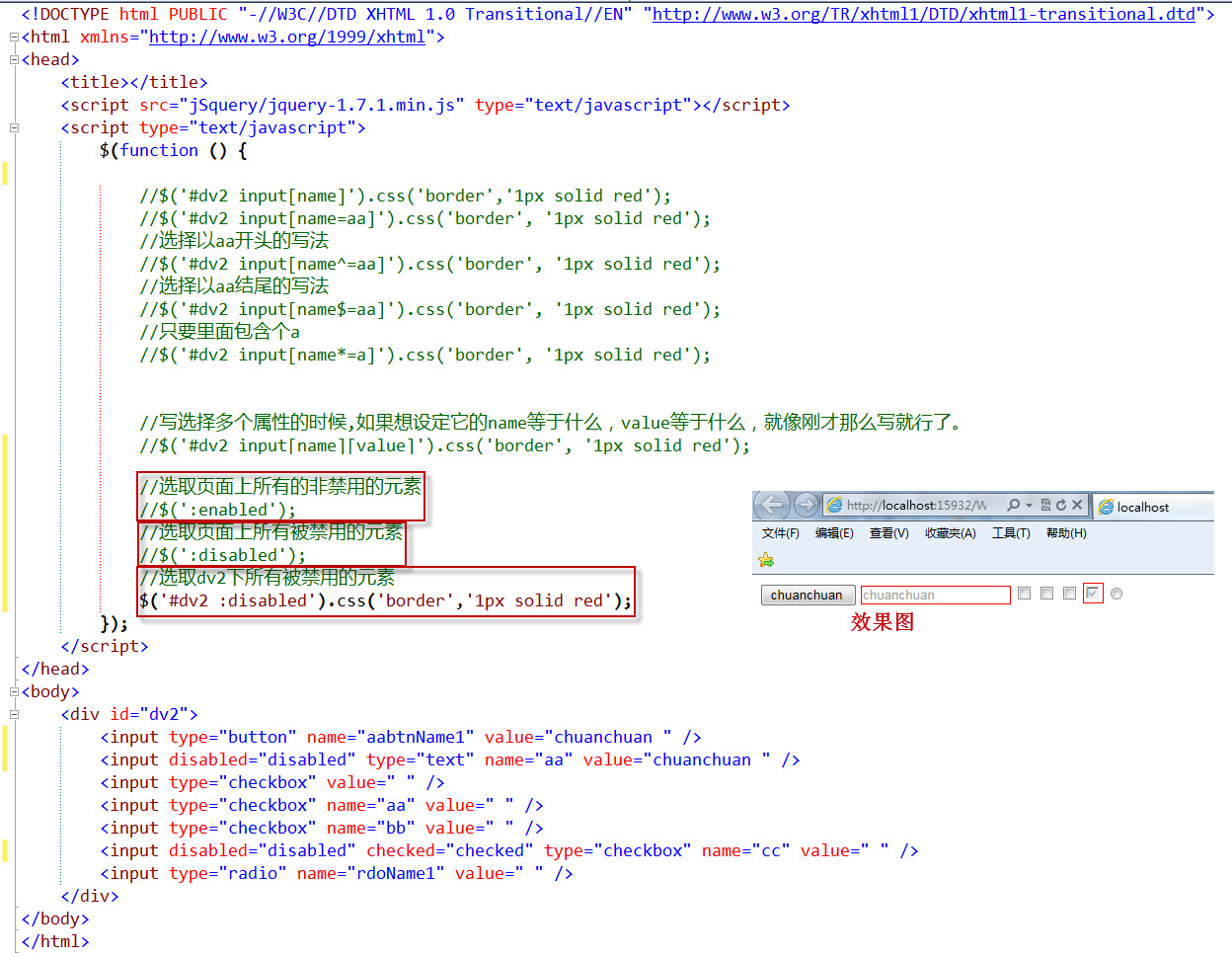1232x958 pixels.
Task: Click the compatibility view icon in the address bar
Action: click(x=1046, y=505)
